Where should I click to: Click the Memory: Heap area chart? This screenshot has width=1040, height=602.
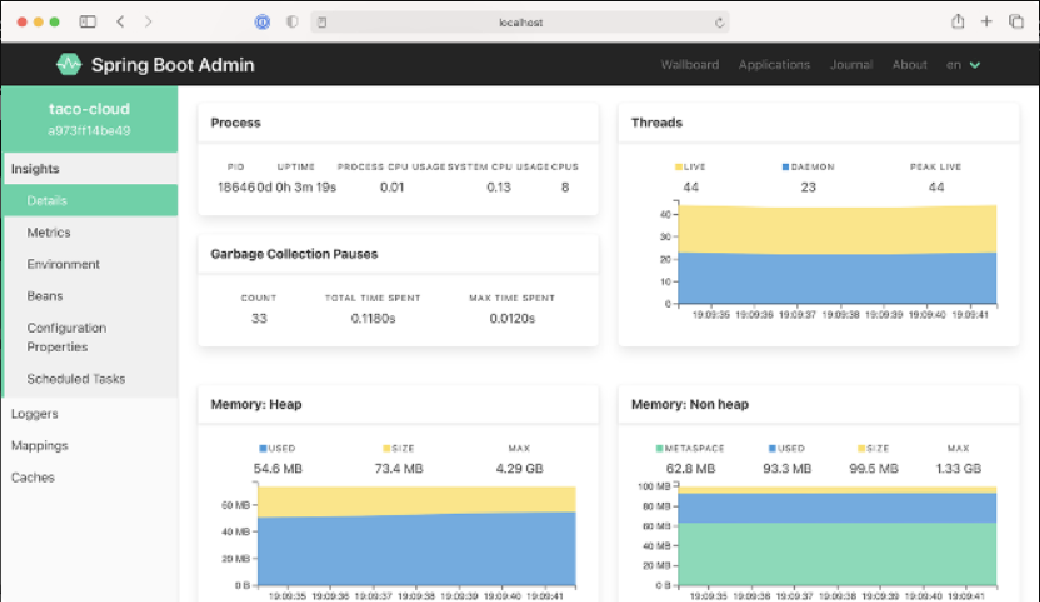click(x=416, y=536)
